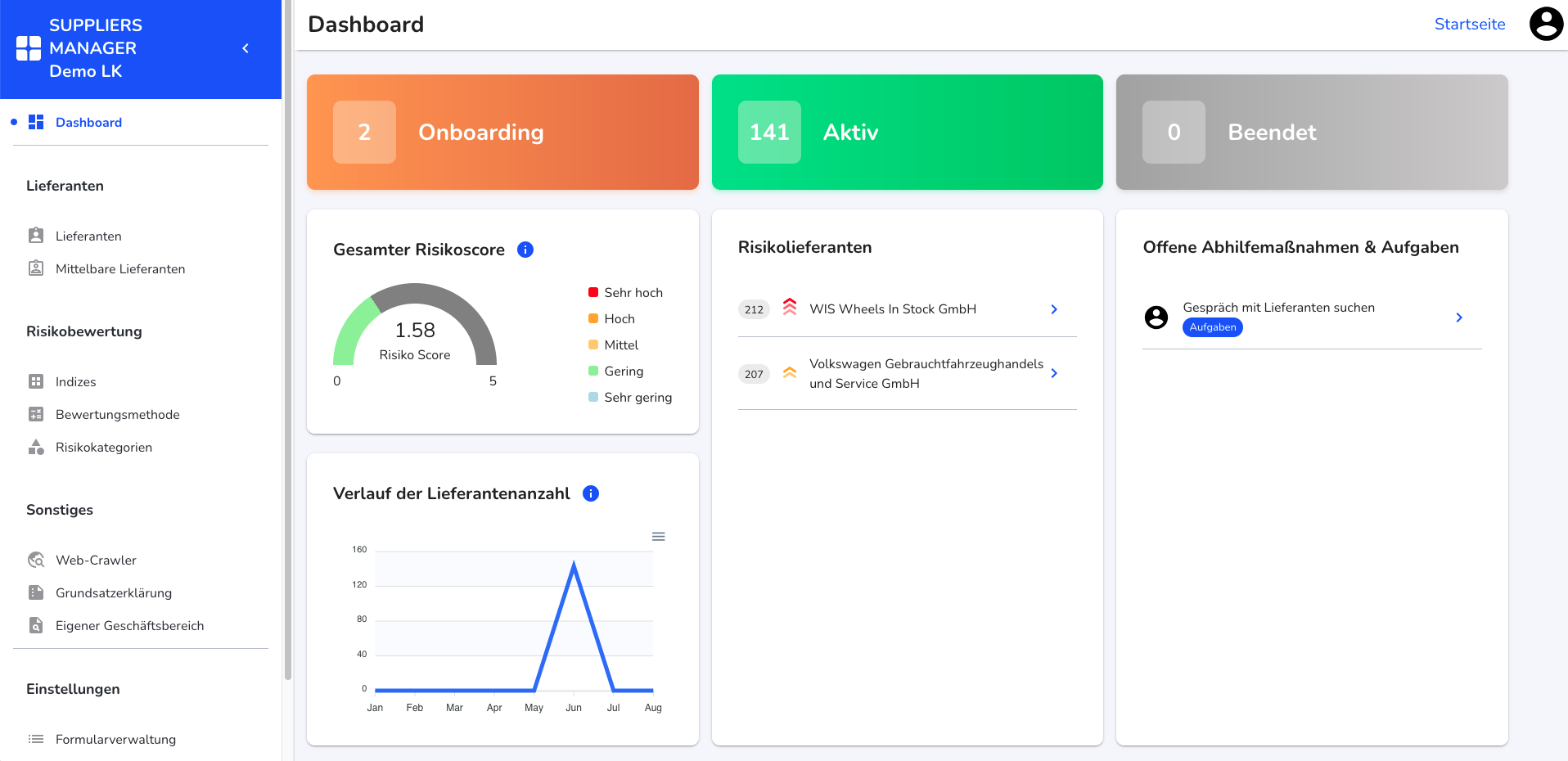1568x761 pixels.
Task: Show info for Verlauf der Lieferantenanzahl
Action: click(591, 493)
